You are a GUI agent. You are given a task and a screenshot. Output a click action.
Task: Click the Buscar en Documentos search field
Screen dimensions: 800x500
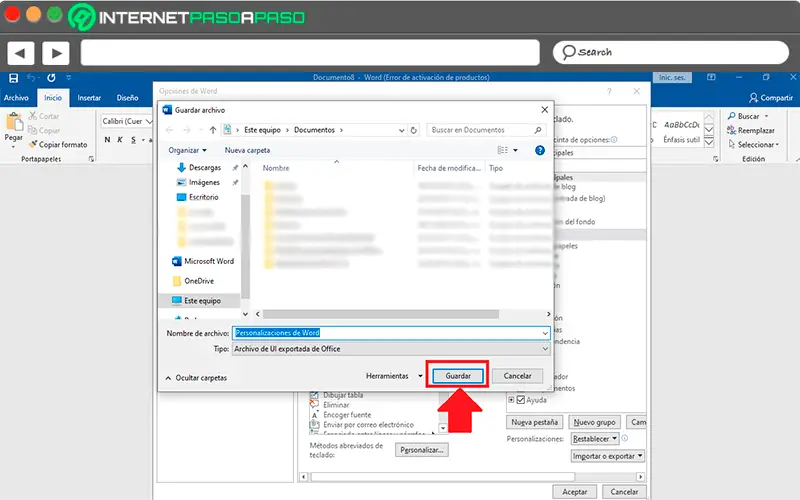tap(485, 130)
